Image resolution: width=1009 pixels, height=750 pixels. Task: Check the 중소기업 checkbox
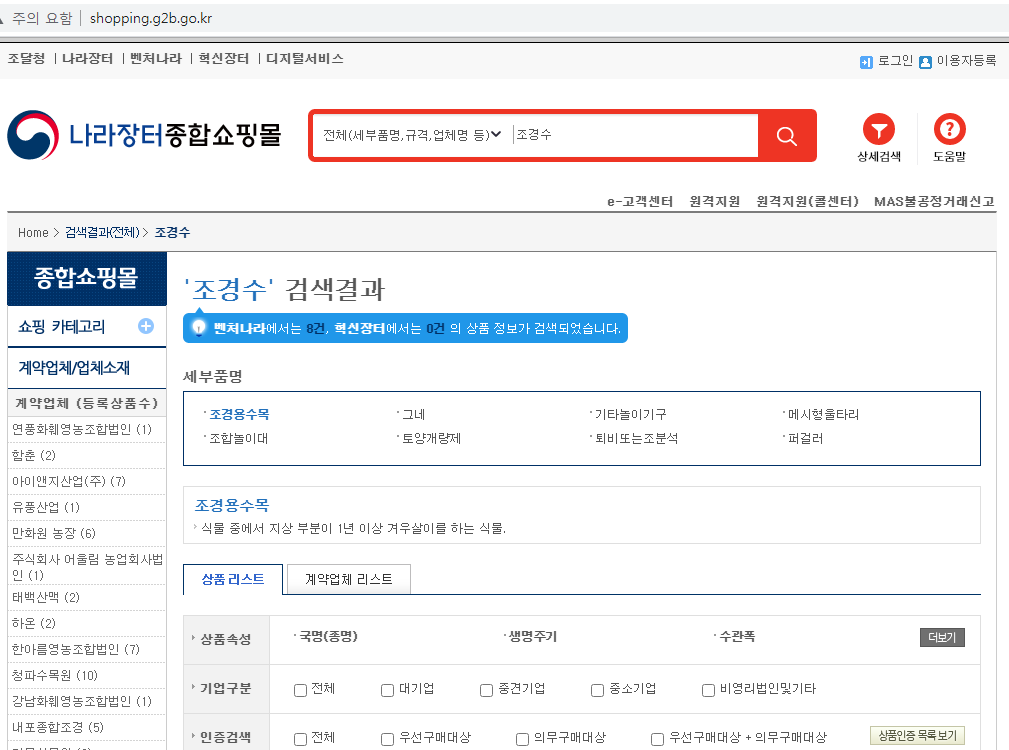[x=597, y=690]
